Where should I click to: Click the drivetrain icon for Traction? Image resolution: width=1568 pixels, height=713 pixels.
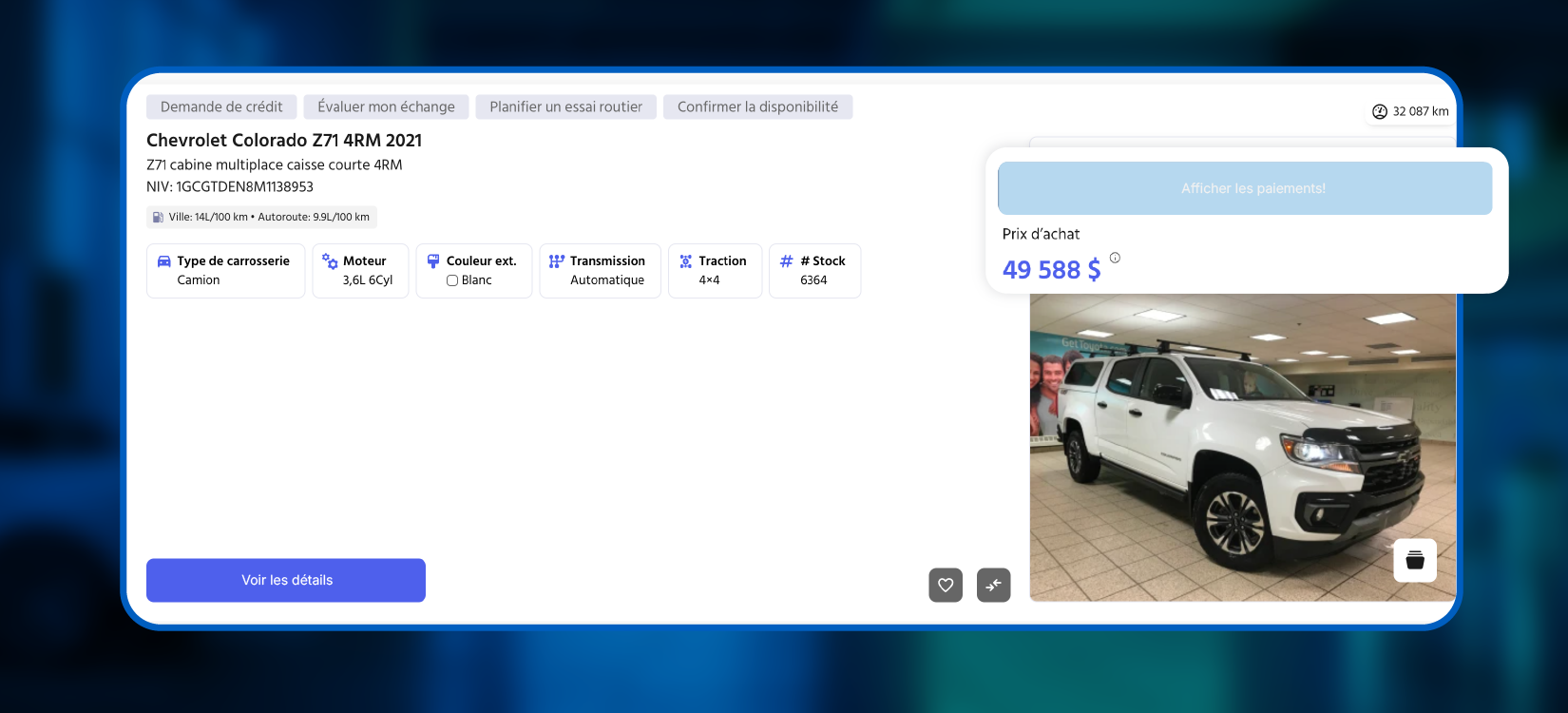click(685, 260)
